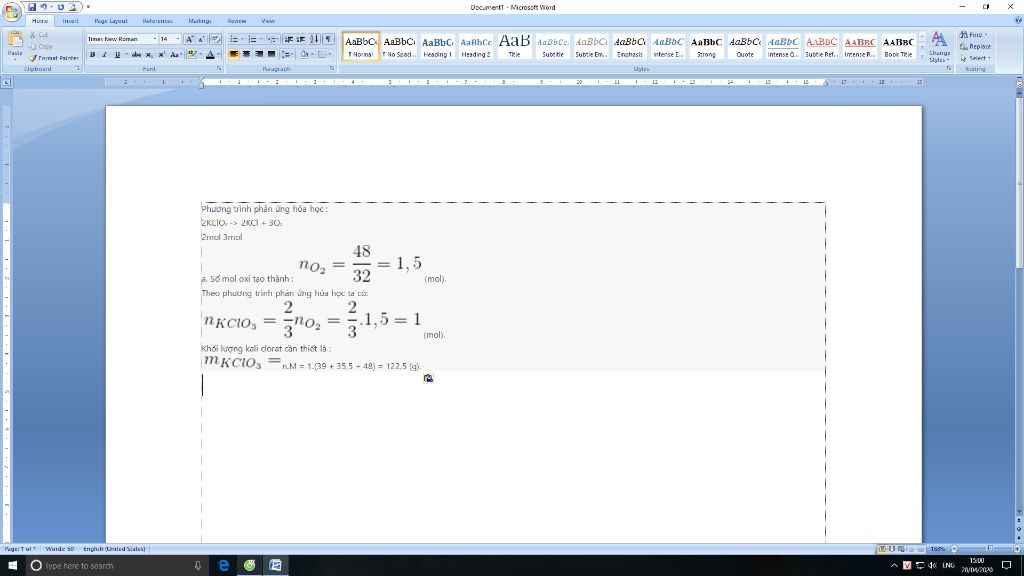Viewport: 1024px width, 576px height.
Task: Click the Shrink Font icon
Action: click(201, 39)
